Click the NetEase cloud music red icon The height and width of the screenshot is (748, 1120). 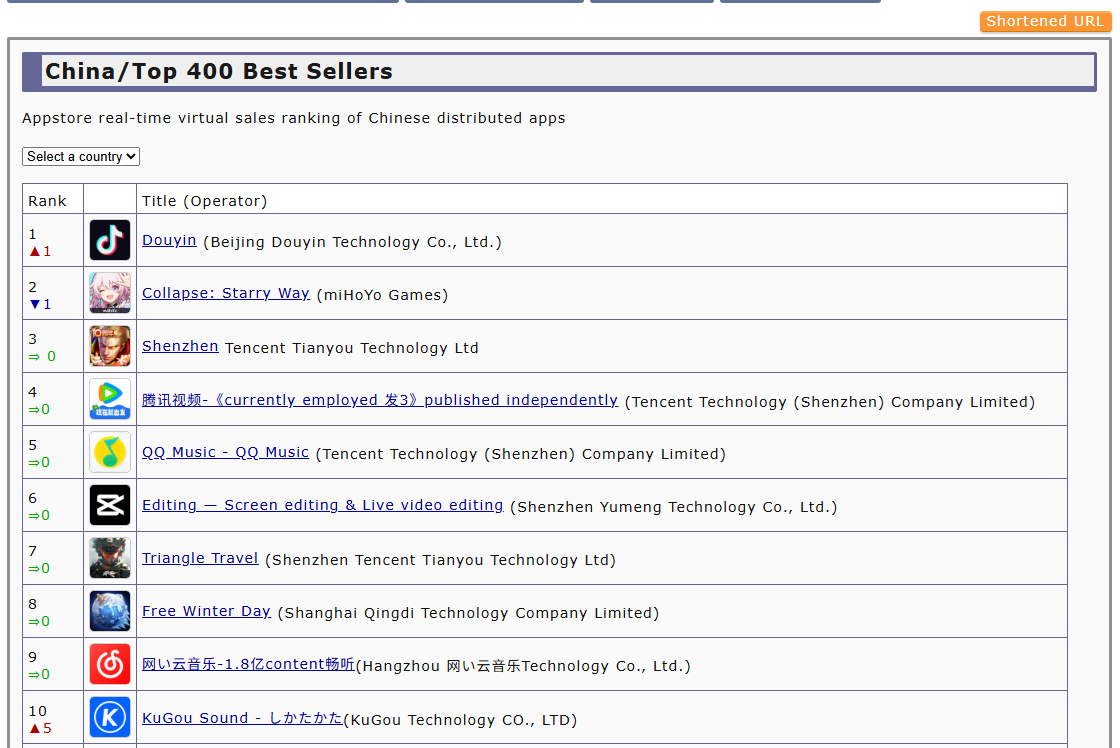(110, 664)
